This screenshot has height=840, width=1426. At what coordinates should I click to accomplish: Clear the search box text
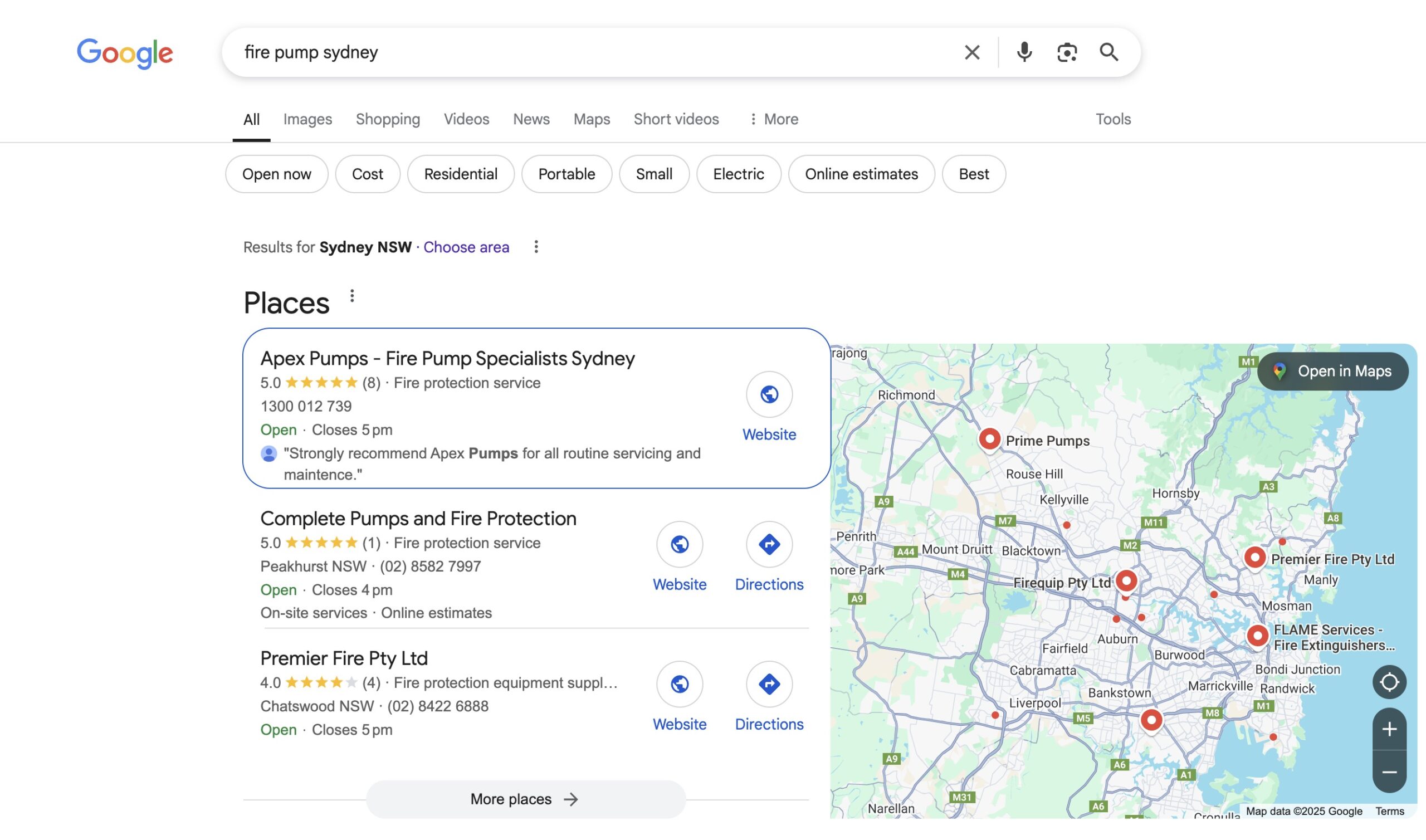coord(971,52)
